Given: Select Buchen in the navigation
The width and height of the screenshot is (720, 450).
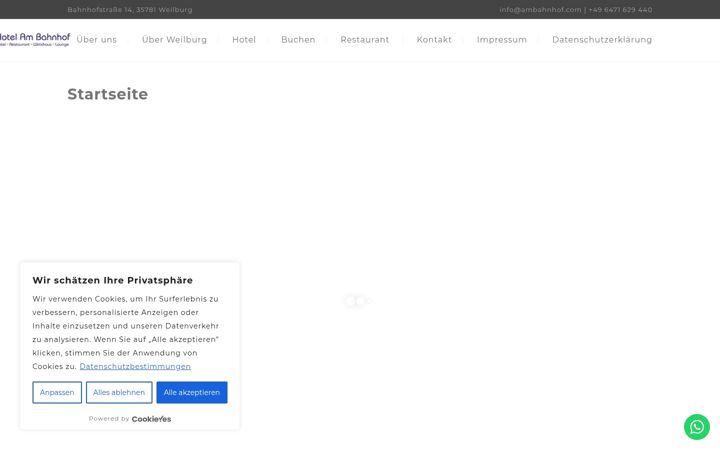Looking at the screenshot, I should pyautogui.click(x=298, y=40).
